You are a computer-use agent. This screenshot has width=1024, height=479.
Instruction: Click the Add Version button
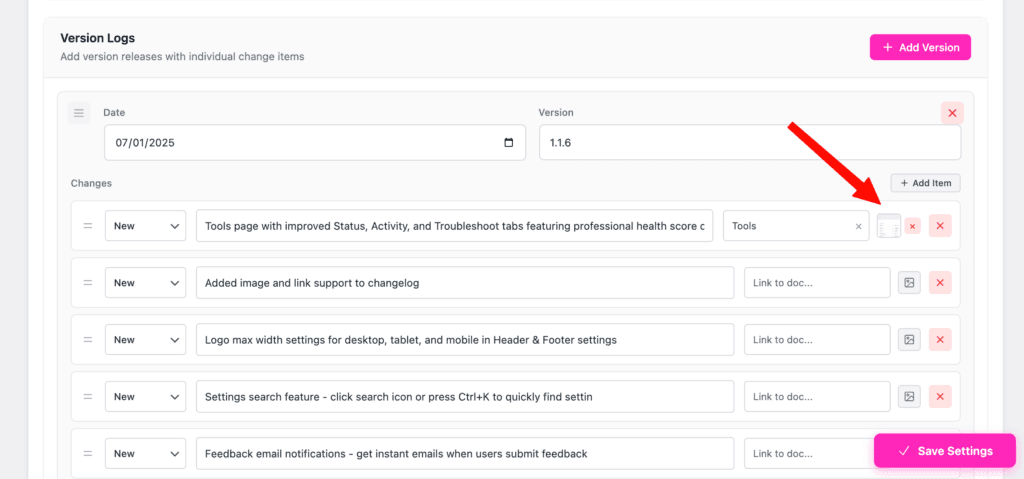pyautogui.click(x=920, y=47)
